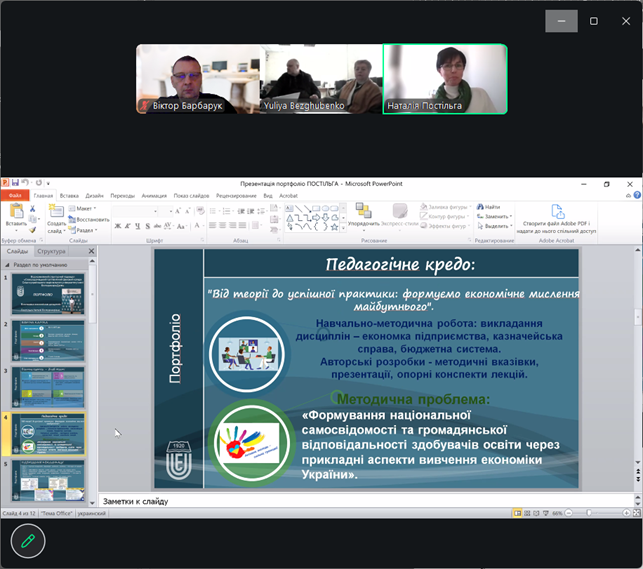Toggle Normal view button in status bar

[518, 513]
